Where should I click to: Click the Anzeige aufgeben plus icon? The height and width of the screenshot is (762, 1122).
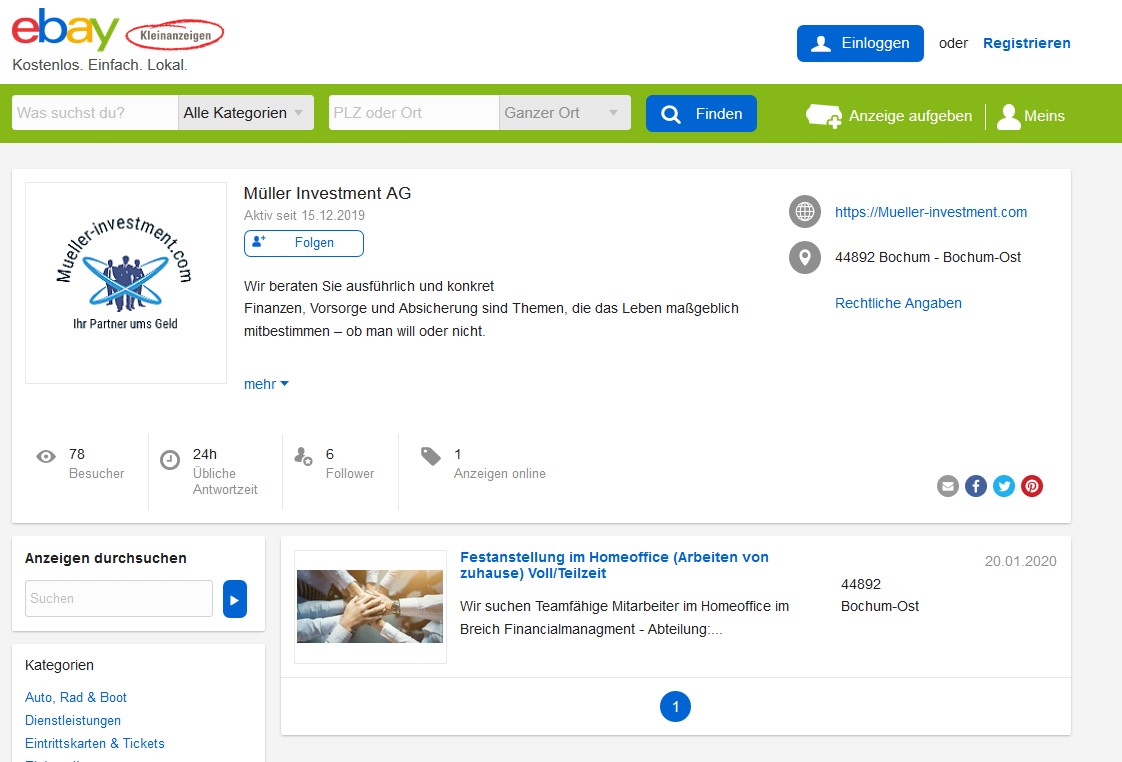tap(823, 116)
